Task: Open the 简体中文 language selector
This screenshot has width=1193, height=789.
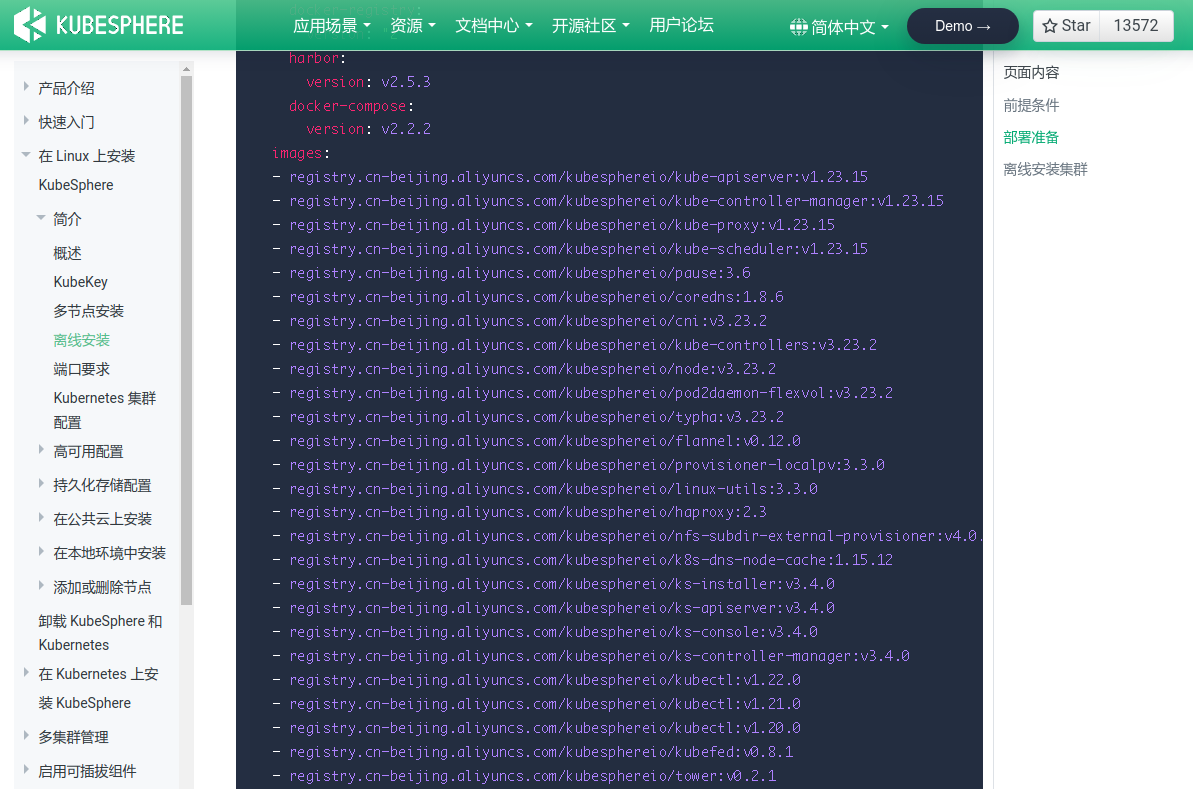Action: point(839,27)
